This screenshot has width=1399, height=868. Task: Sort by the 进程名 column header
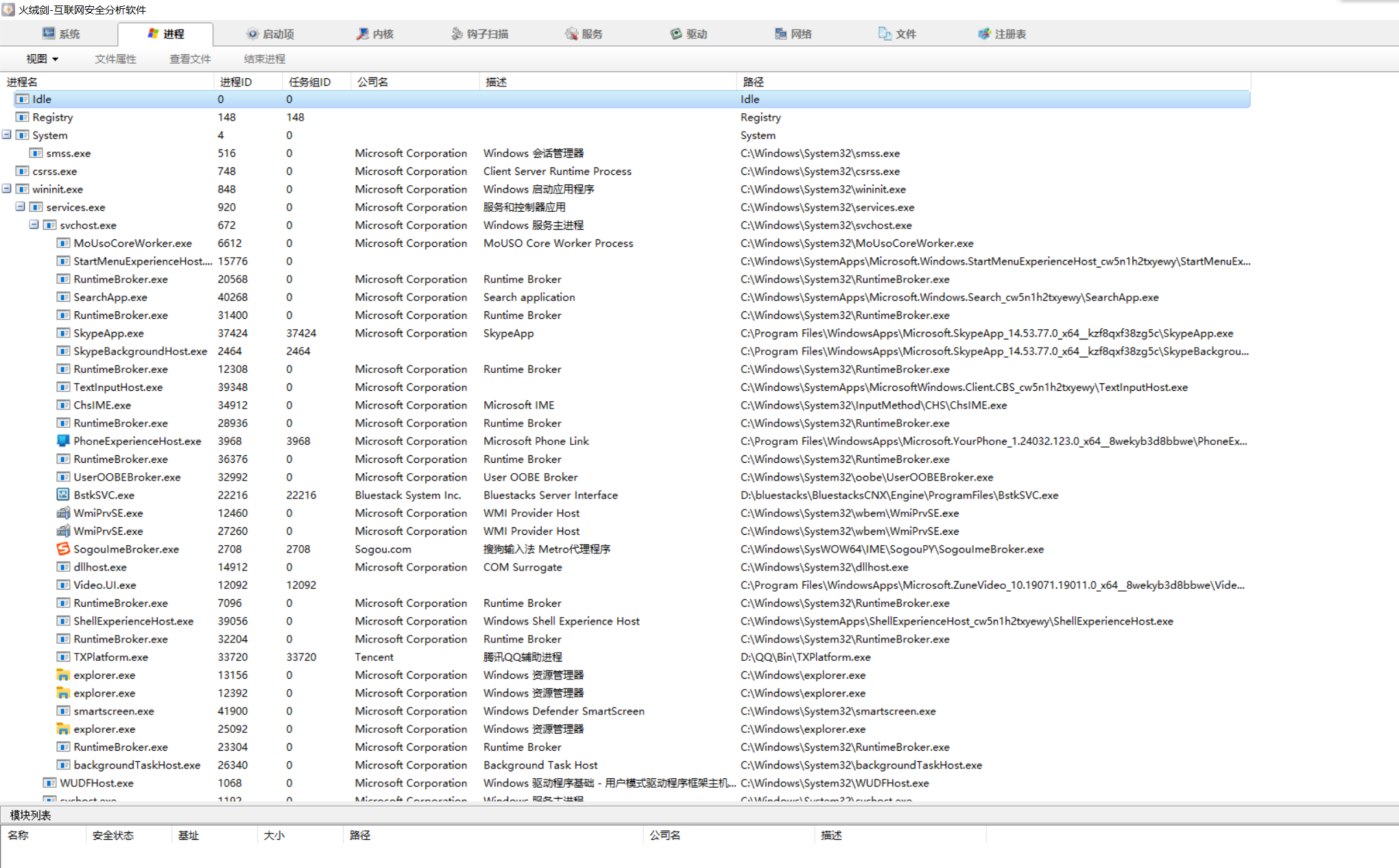(x=107, y=82)
